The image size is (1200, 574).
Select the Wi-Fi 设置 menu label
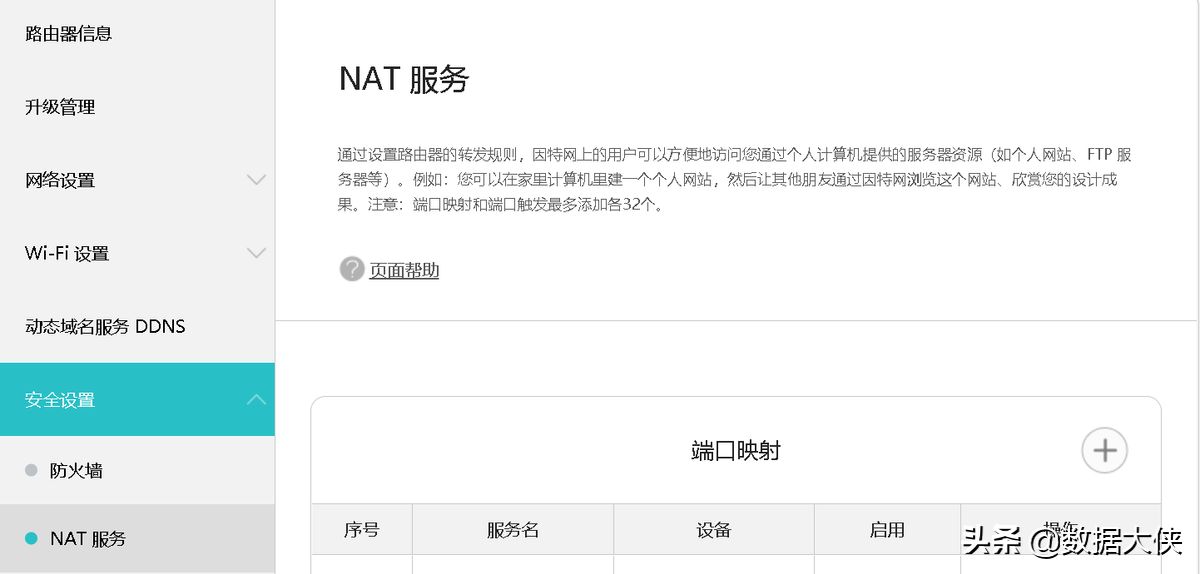pos(67,253)
